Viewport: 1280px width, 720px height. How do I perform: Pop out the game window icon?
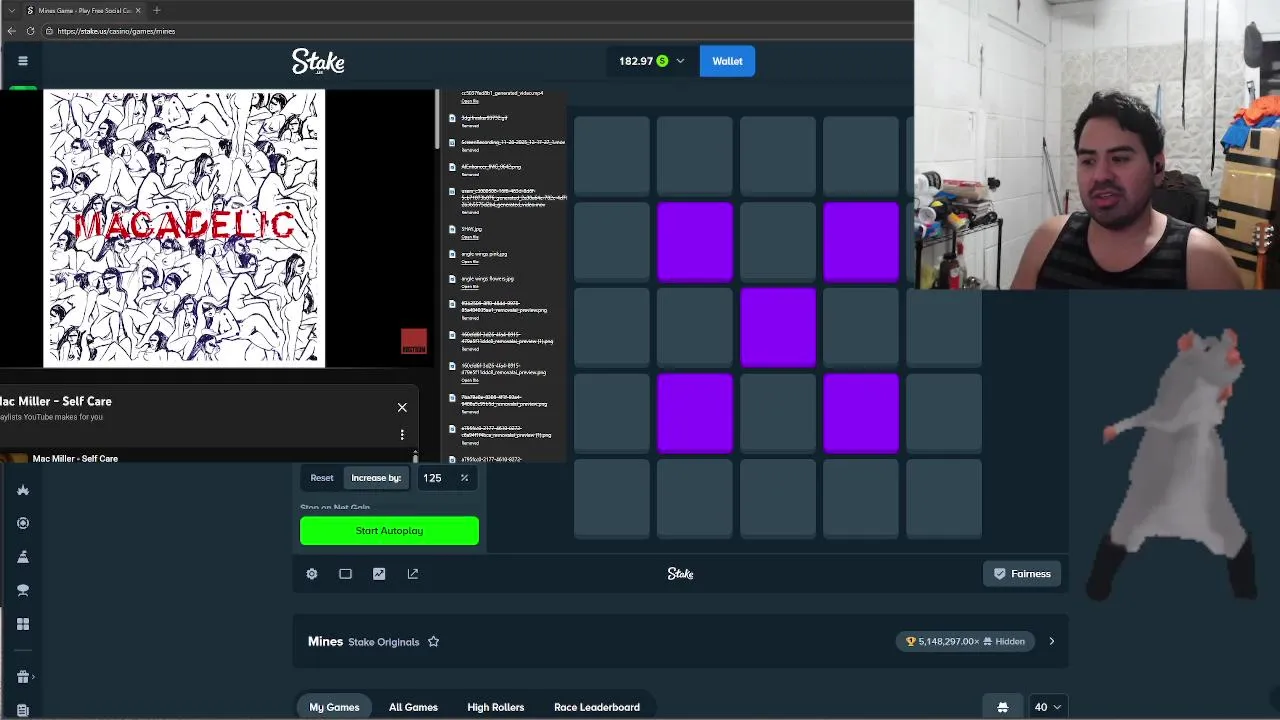pyautogui.click(x=413, y=574)
